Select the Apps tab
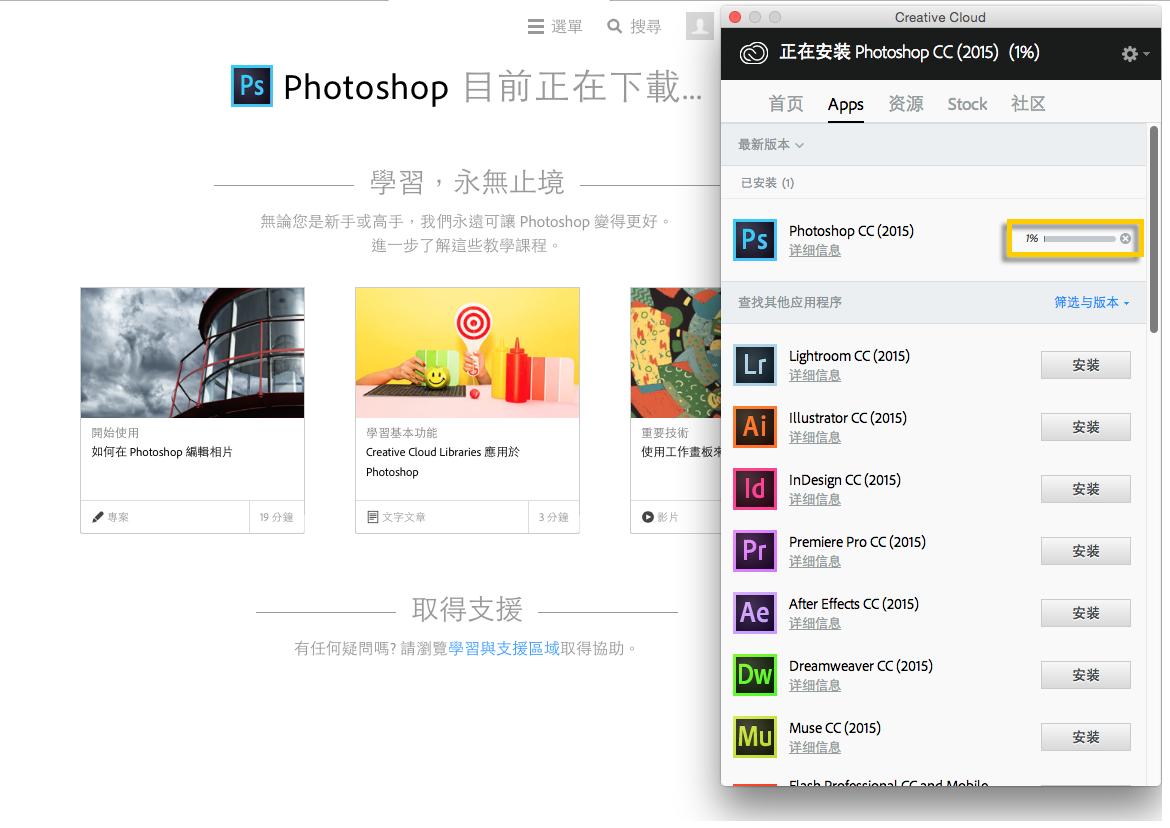Viewport: 1170px width, 828px height. click(845, 104)
